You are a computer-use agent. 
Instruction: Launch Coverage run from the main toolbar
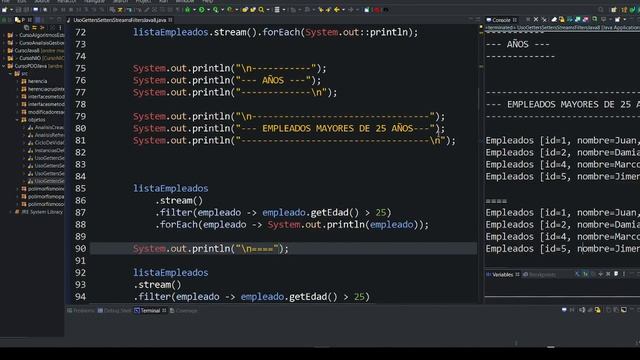coord(216,10)
